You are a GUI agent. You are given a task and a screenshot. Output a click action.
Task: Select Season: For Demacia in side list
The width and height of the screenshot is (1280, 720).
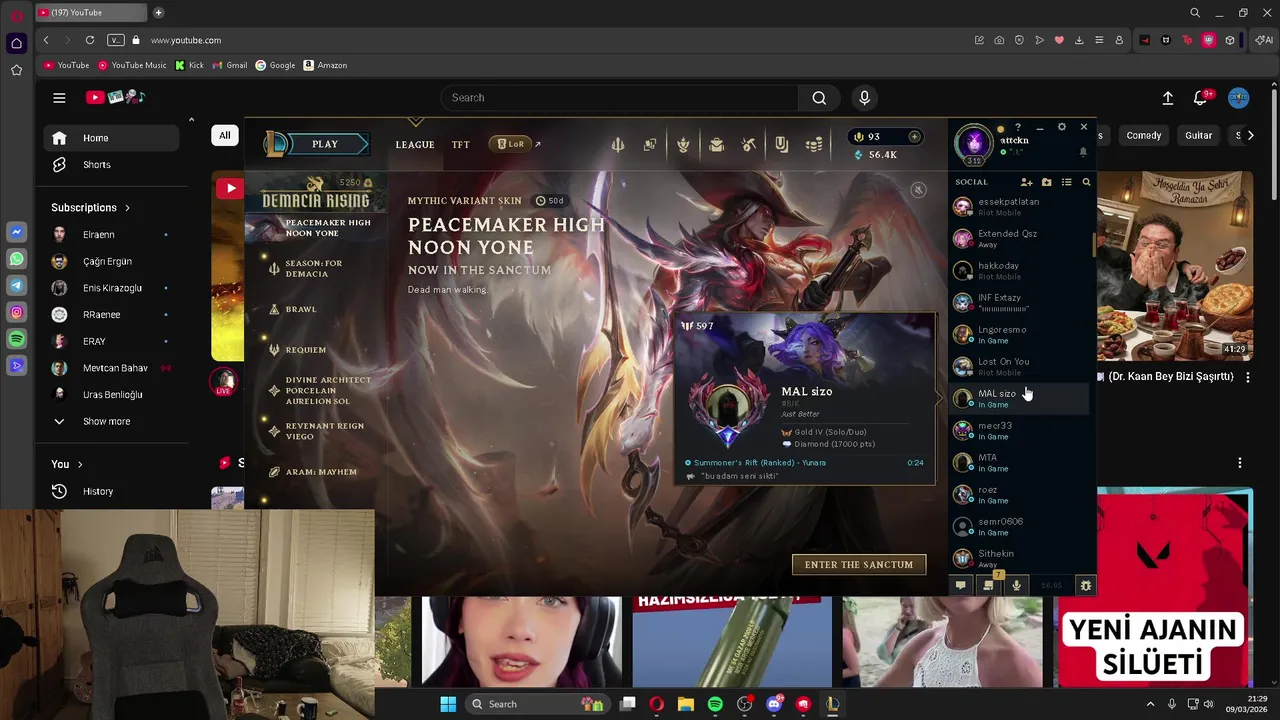click(314, 269)
